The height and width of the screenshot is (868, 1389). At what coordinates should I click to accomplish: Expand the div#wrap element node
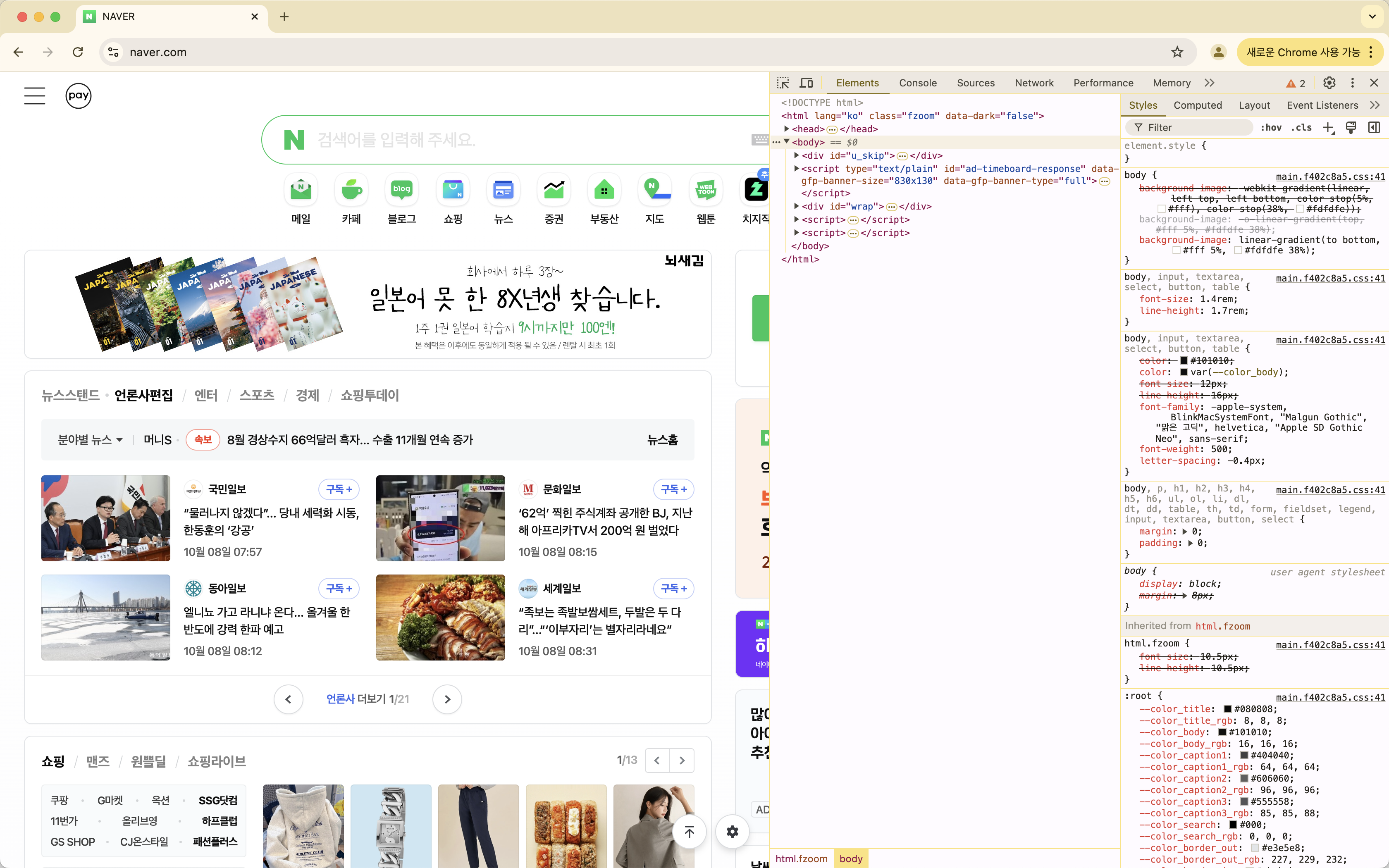pos(797,206)
